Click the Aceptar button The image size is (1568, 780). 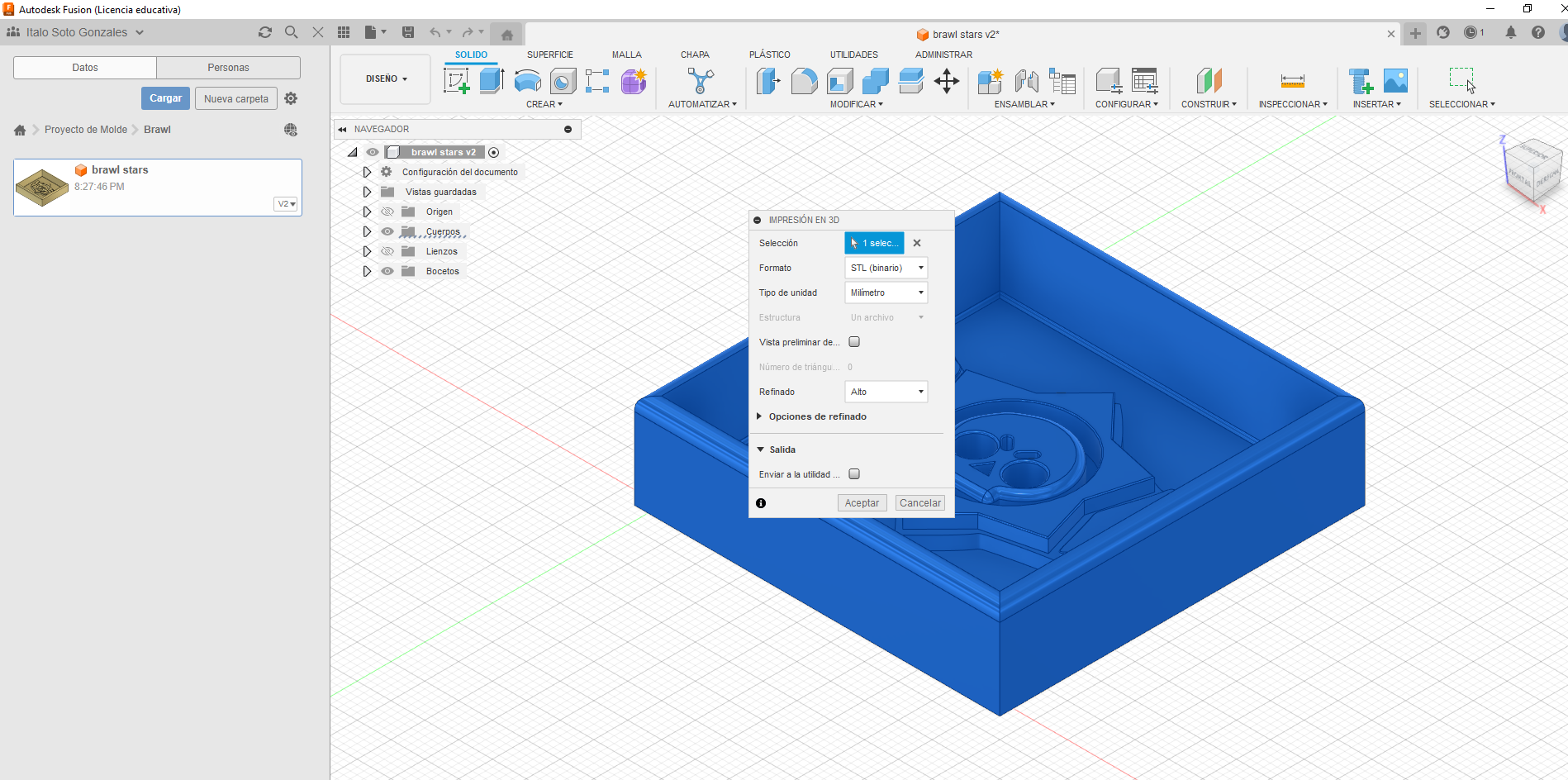point(862,502)
